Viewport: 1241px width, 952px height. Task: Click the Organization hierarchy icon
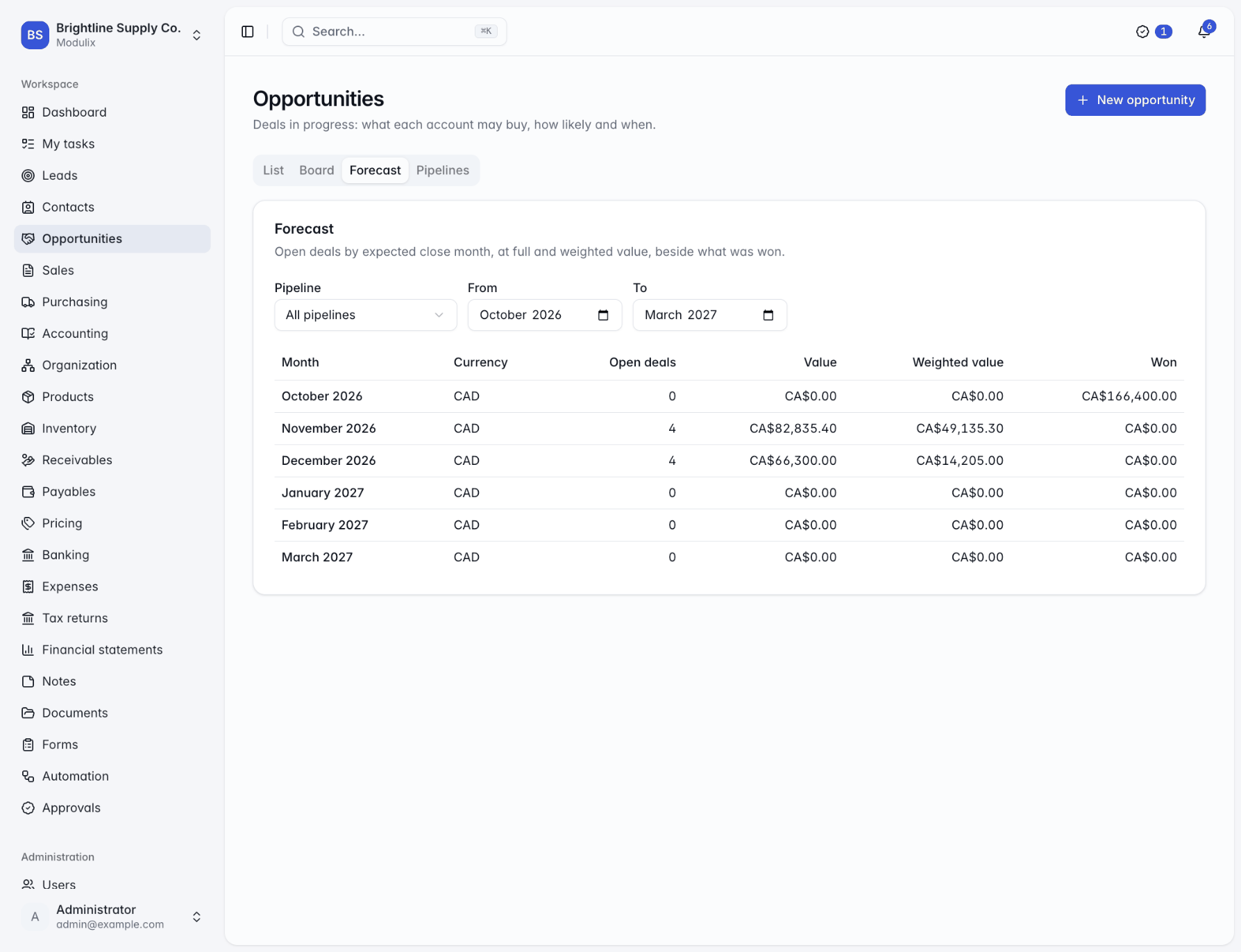pyautogui.click(x=28, y=365)
